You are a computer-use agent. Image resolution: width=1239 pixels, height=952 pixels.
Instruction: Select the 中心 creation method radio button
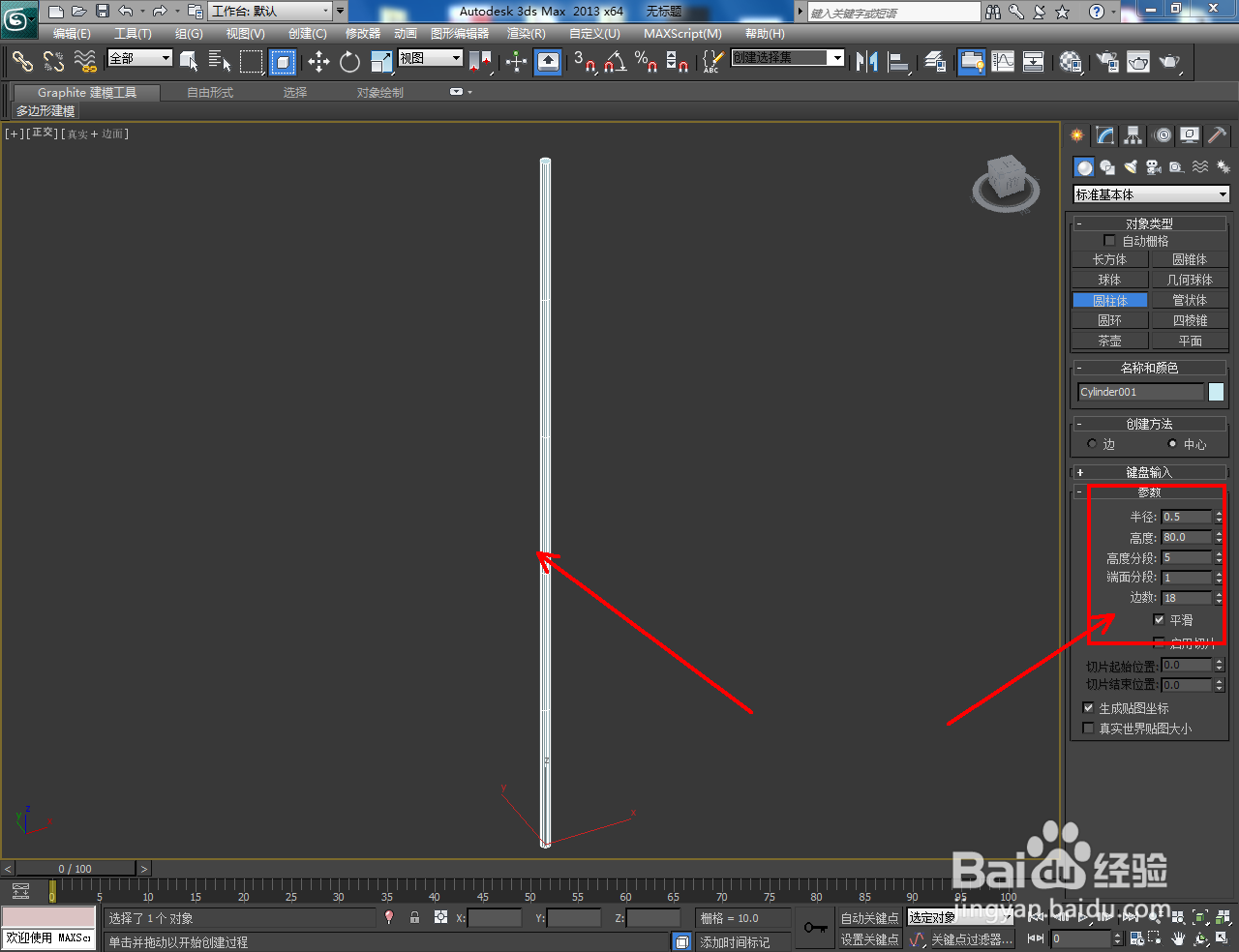pos(1173,443)
